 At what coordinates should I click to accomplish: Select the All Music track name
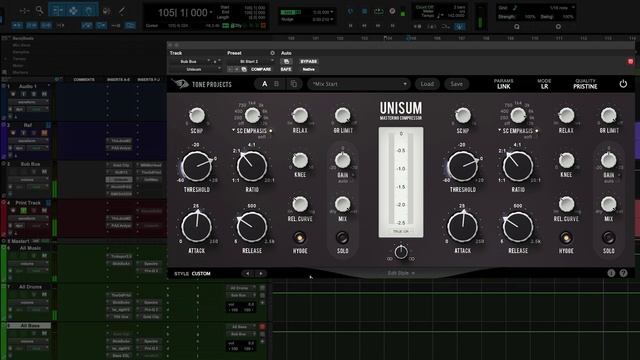click(30, 248)
